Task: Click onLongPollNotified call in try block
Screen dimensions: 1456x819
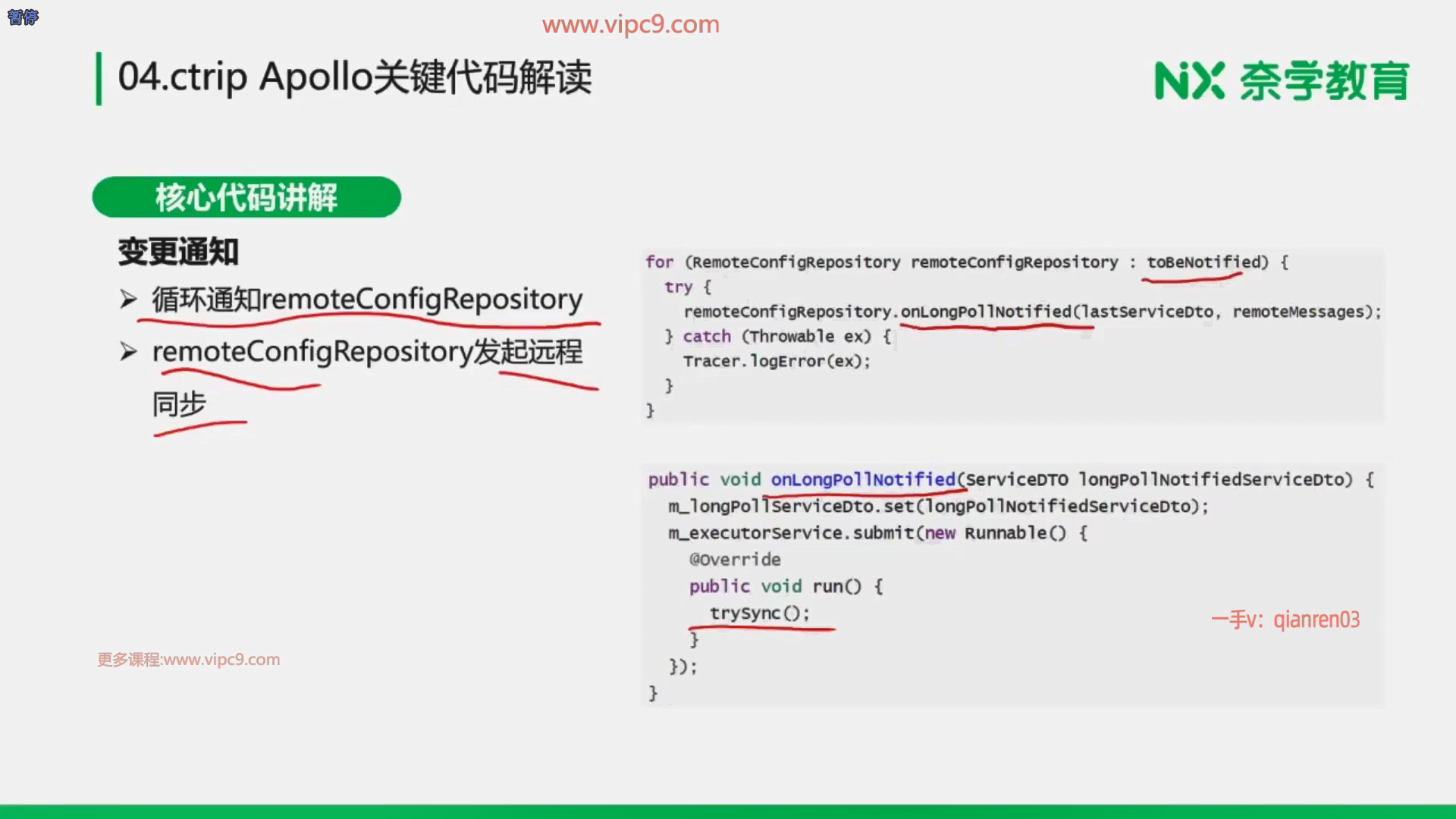Action: [985, 312]
